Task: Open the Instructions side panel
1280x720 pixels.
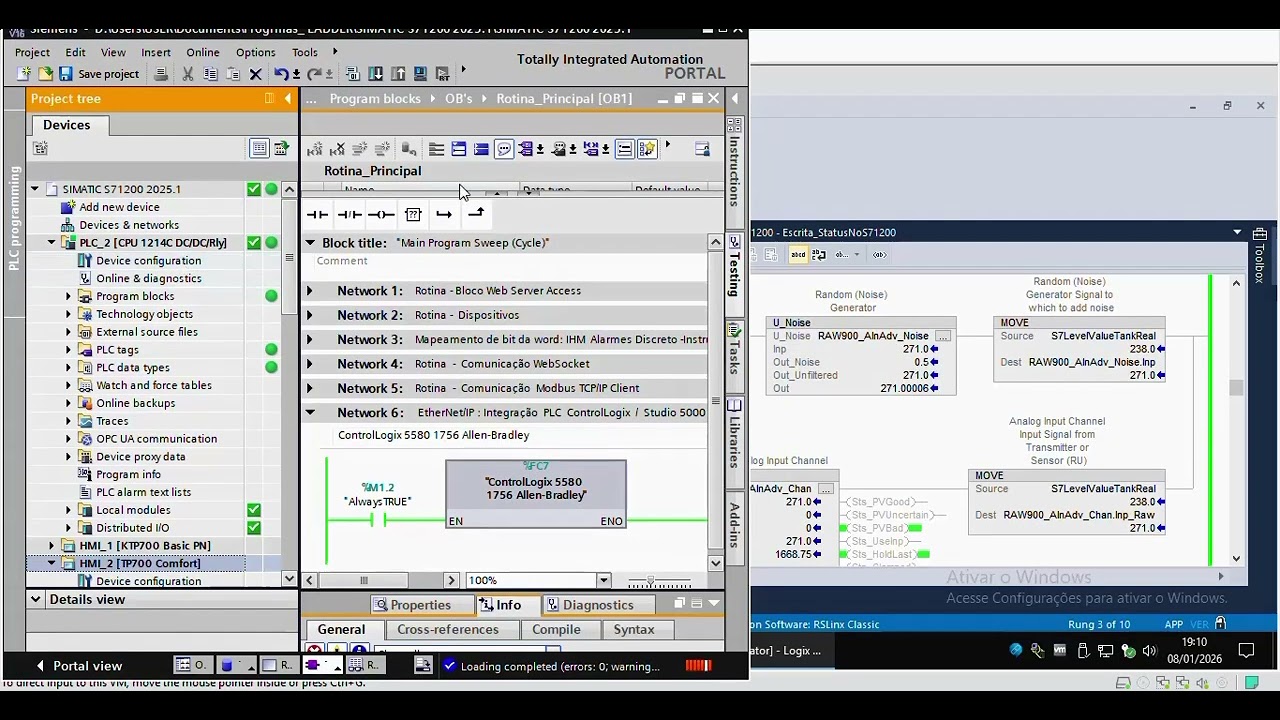Action: tap(735, 163)
